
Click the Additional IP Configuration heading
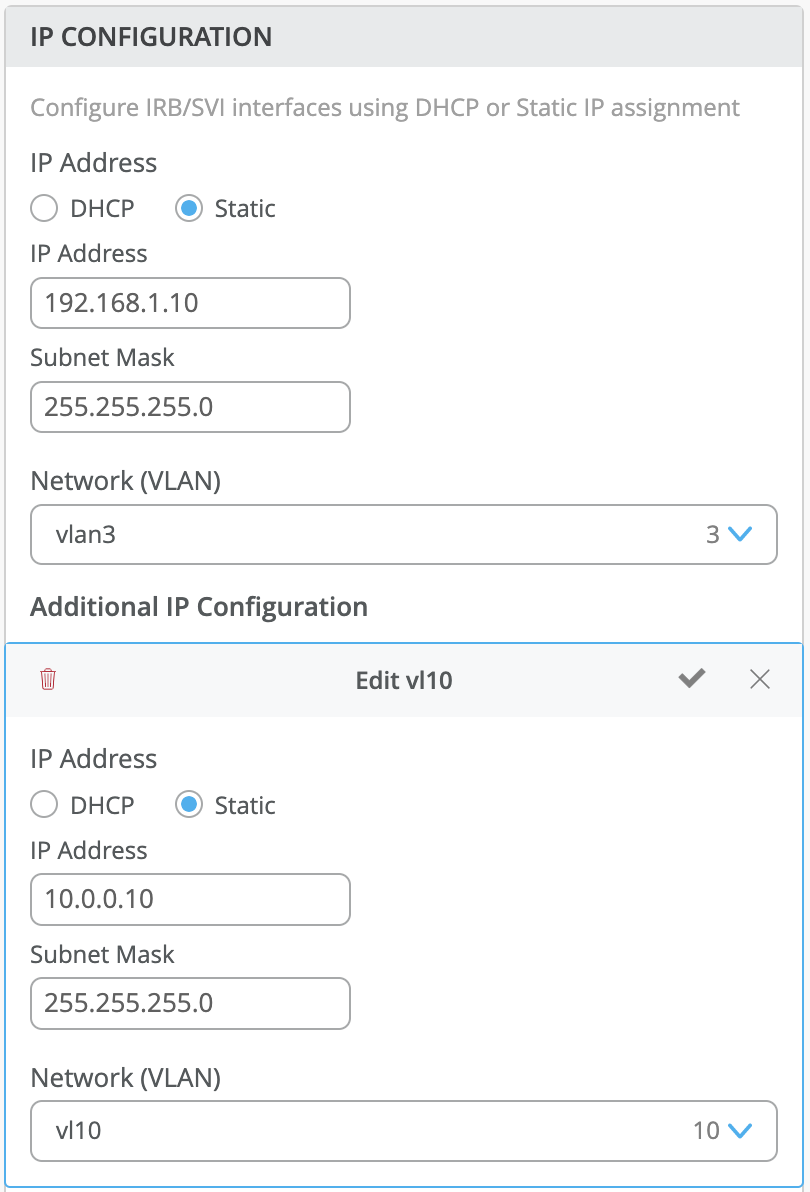pos(199,607)
